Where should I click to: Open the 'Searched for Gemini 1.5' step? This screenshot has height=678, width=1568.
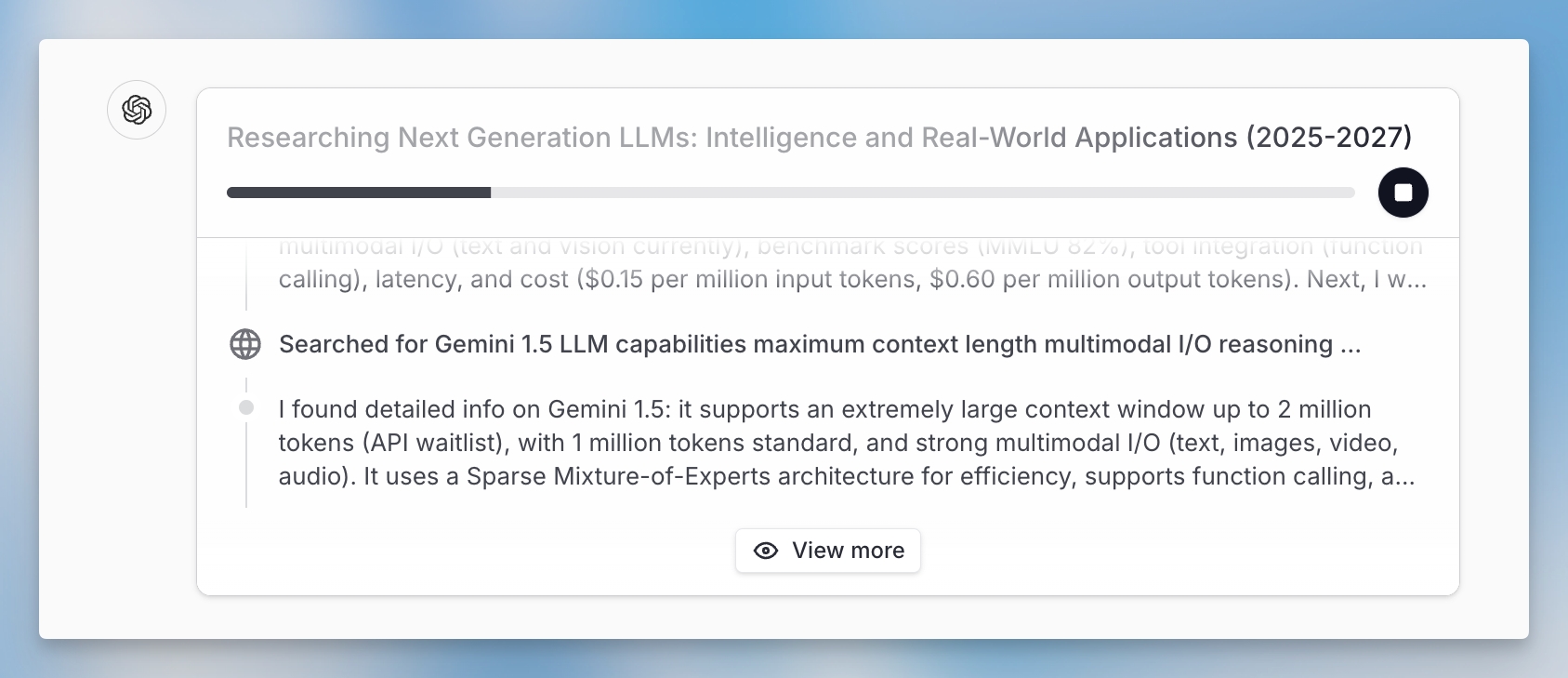818,344
